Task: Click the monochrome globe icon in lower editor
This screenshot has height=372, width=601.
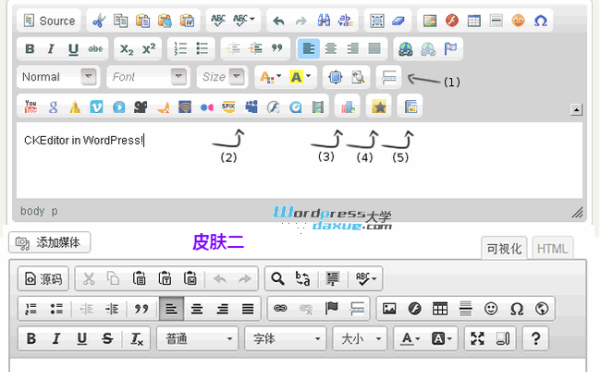Action: click(x=542, y=308)
